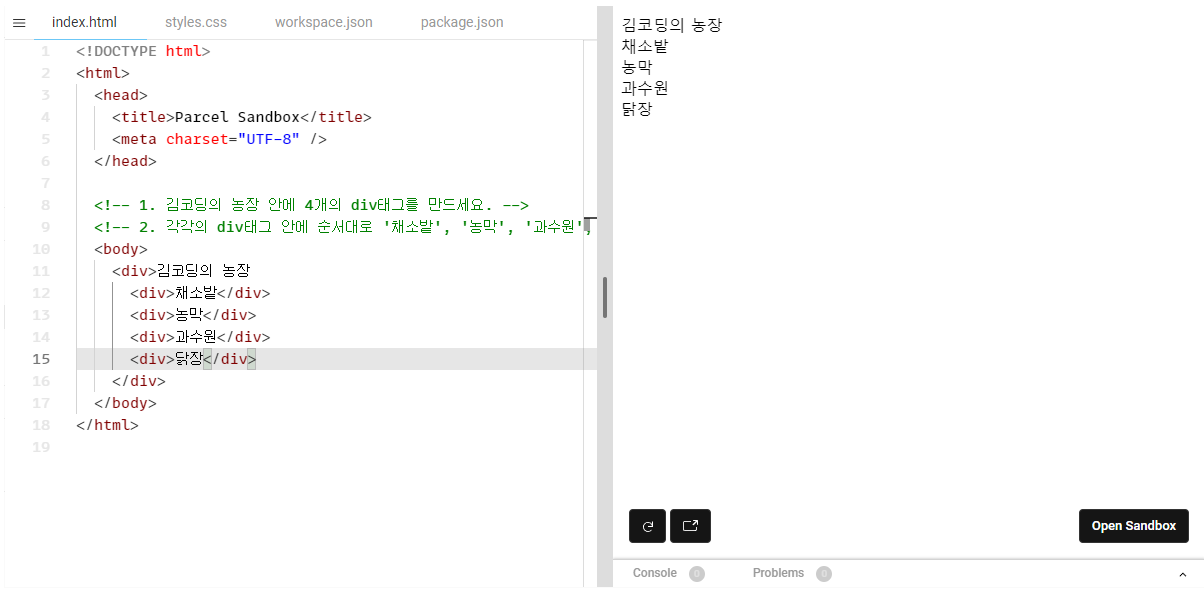Open the Problems tab
The height and width of the screenshot is (597, 1204).
(x=778, y=573)
